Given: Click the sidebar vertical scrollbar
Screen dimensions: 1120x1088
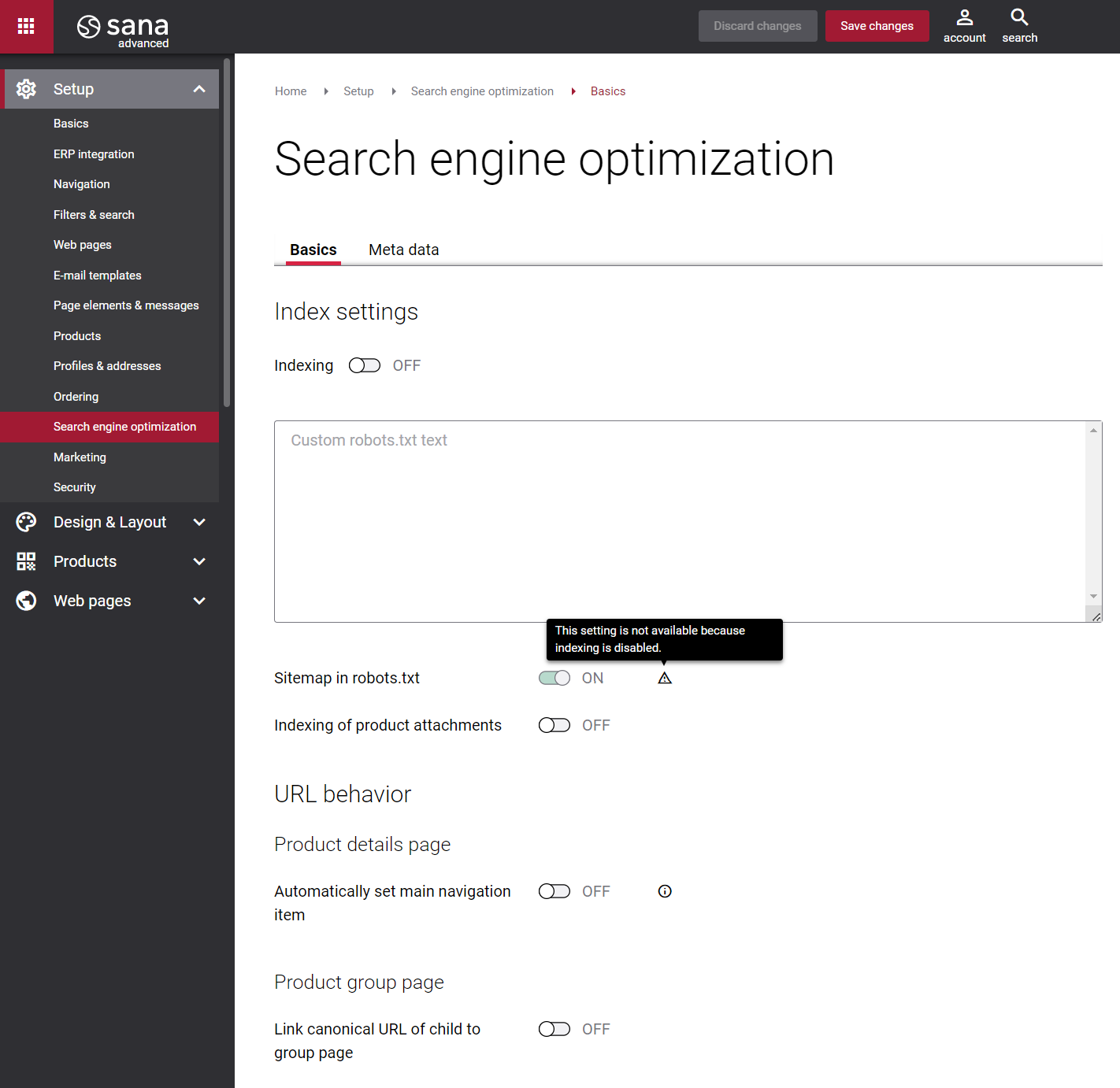Looking at the screenshot, I should pyautogui.click(x=227, y=232).
